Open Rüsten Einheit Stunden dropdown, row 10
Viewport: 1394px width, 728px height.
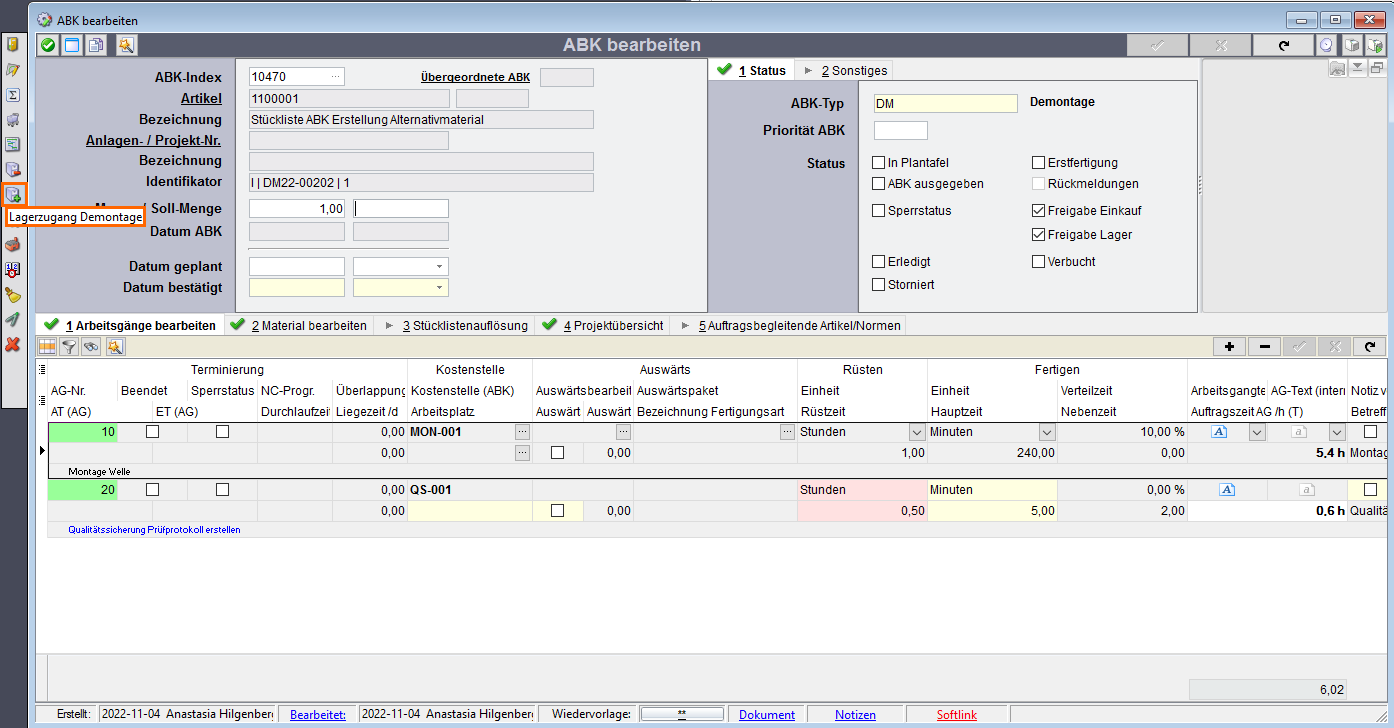(917, 432)
